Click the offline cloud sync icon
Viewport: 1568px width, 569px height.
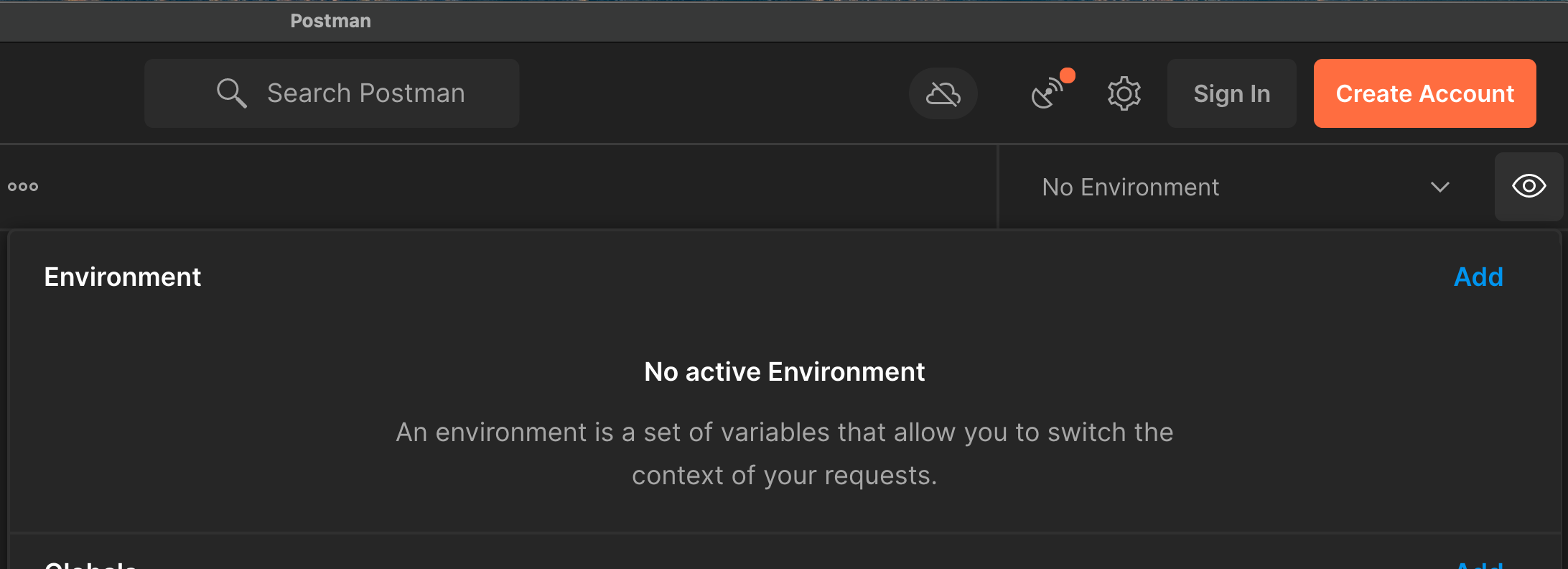coord(943,93)
